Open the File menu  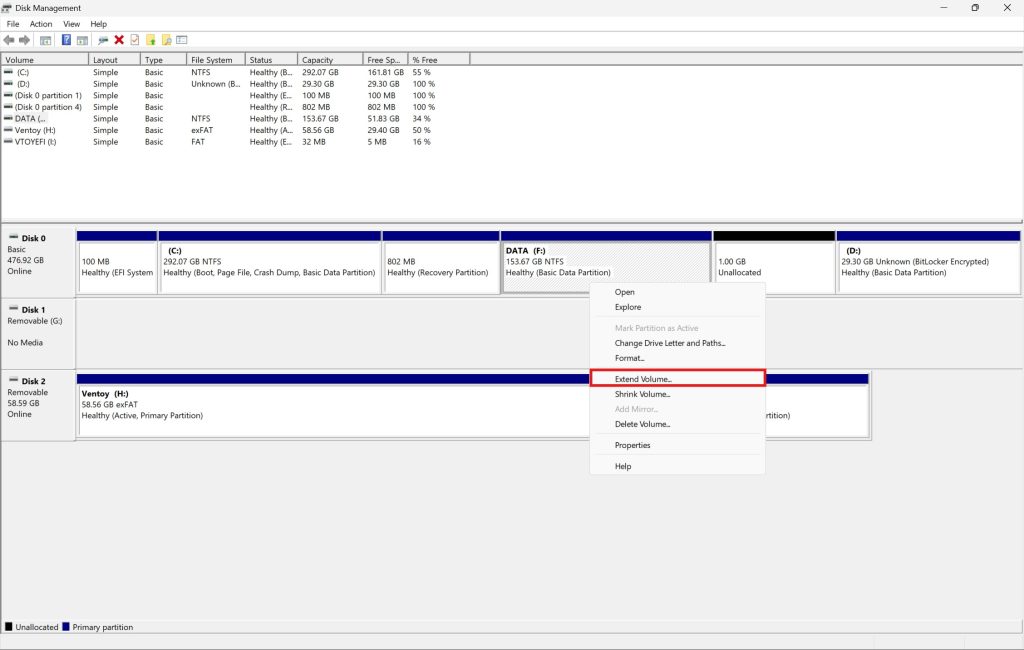13,24
